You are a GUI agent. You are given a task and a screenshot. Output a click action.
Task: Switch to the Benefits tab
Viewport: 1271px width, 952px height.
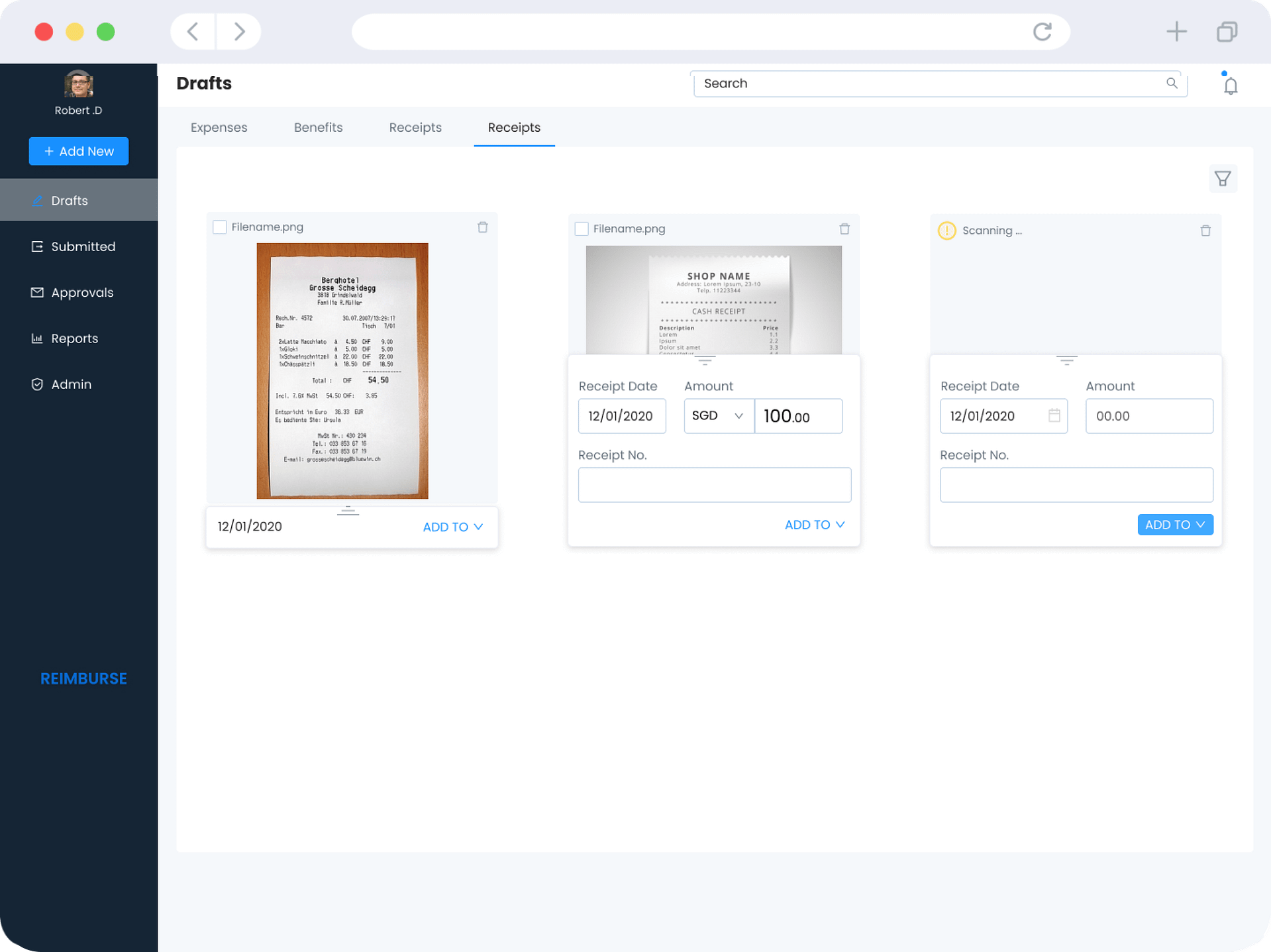click(x=318, y=128)
